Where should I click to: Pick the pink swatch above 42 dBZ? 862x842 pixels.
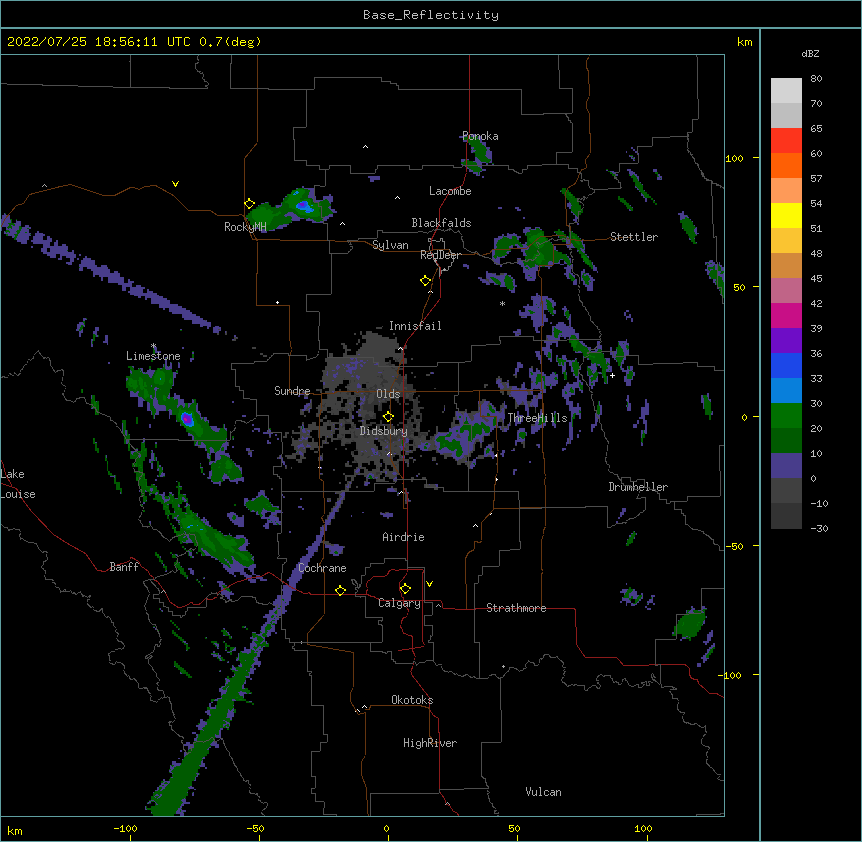[x=786, y=291]
